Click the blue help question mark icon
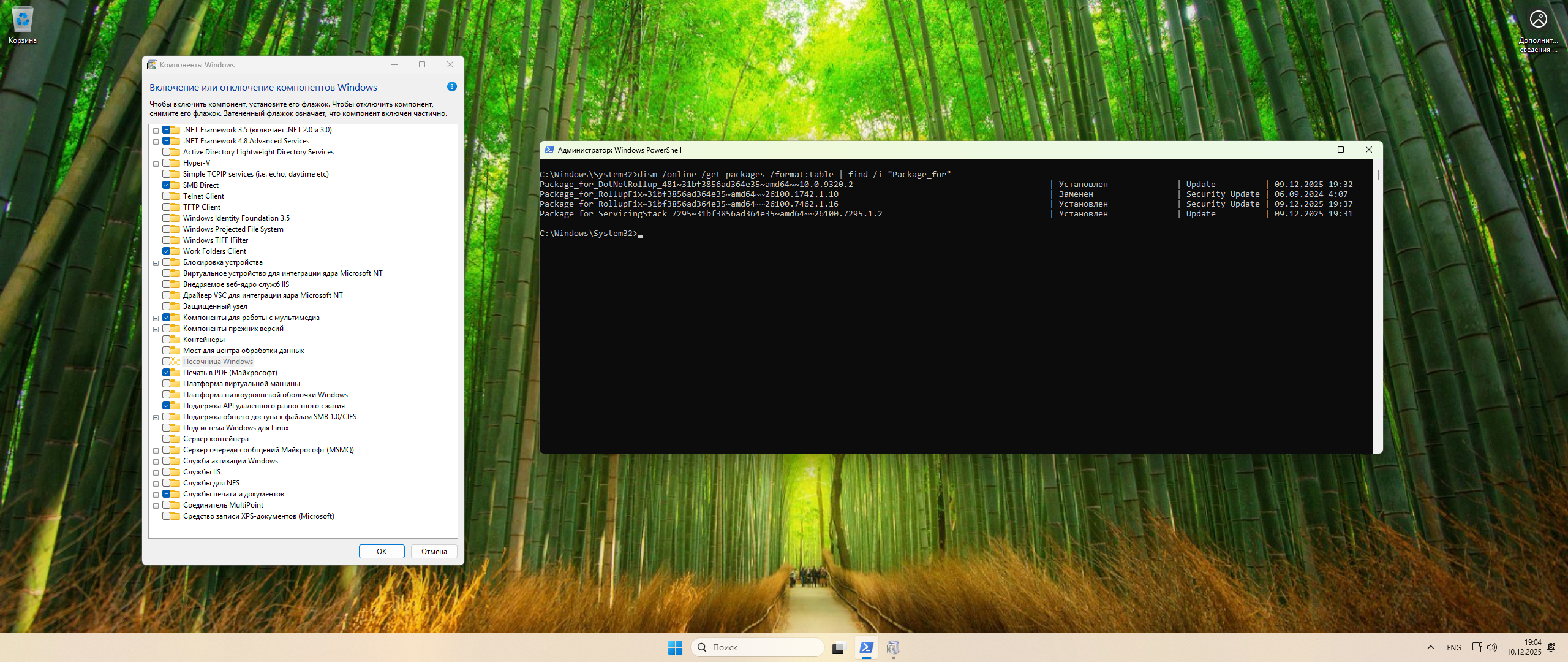This screenshot has width=1568, height=662. 451,87
